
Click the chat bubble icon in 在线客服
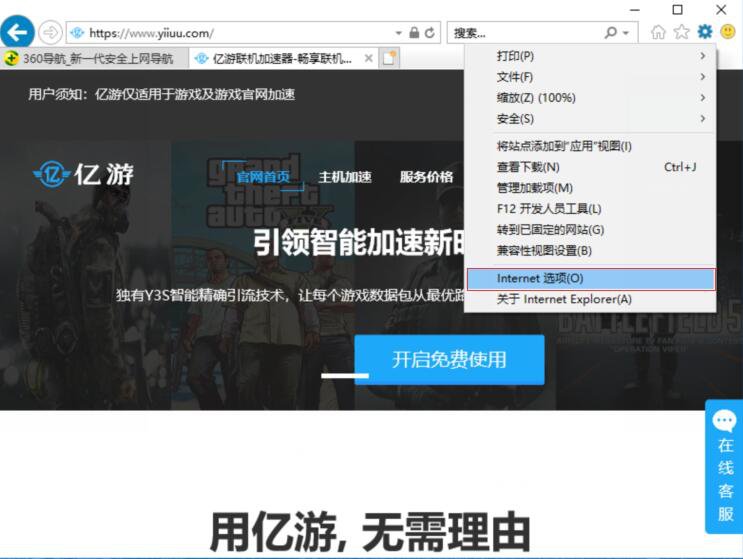[724, 421]
